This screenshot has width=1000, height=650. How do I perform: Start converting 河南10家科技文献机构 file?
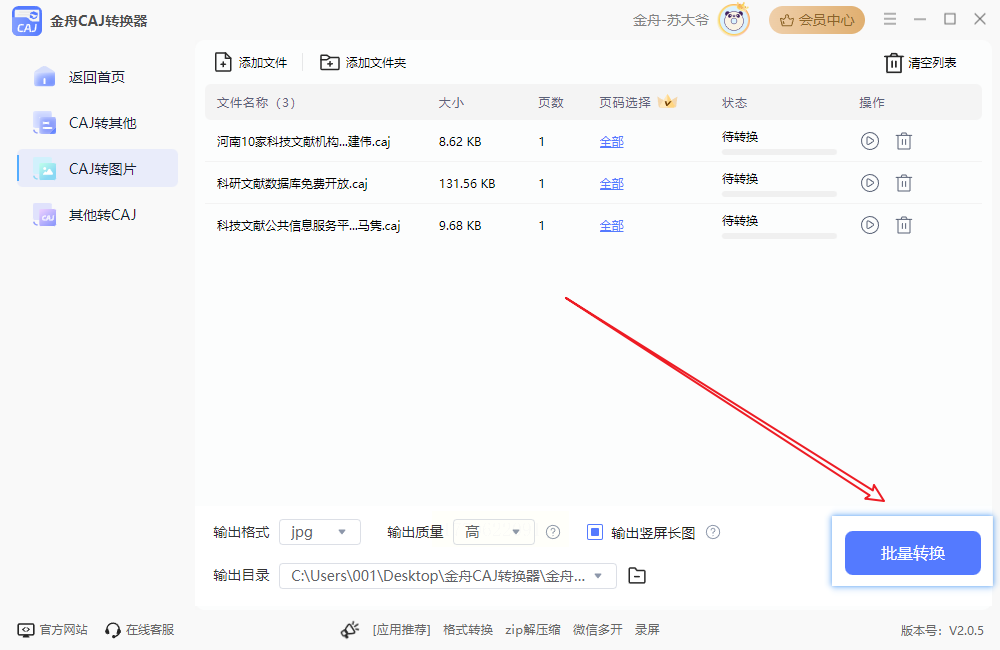click(x=869, y=141)
